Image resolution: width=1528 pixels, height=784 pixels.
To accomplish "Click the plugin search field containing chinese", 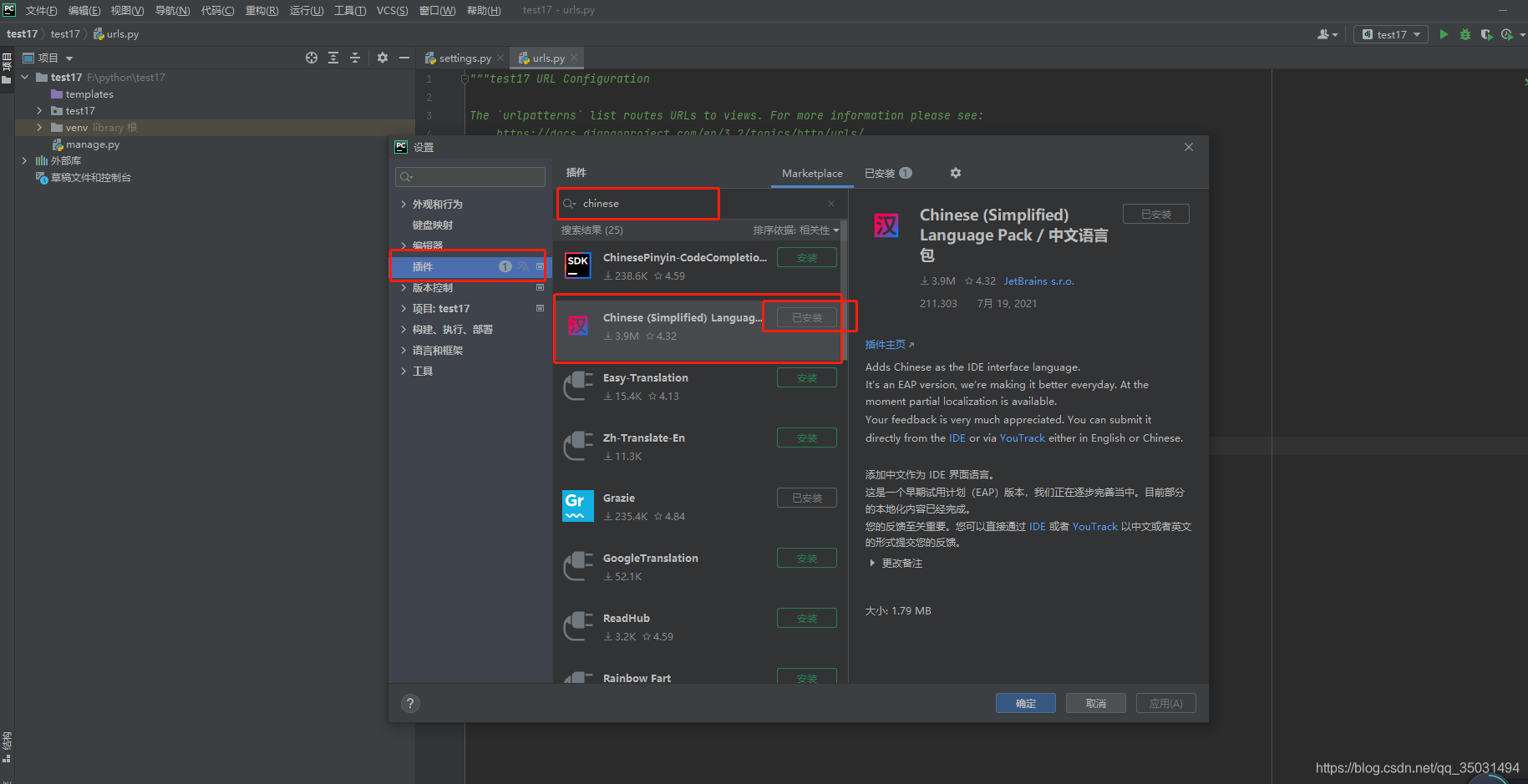I will click(698, 204).
